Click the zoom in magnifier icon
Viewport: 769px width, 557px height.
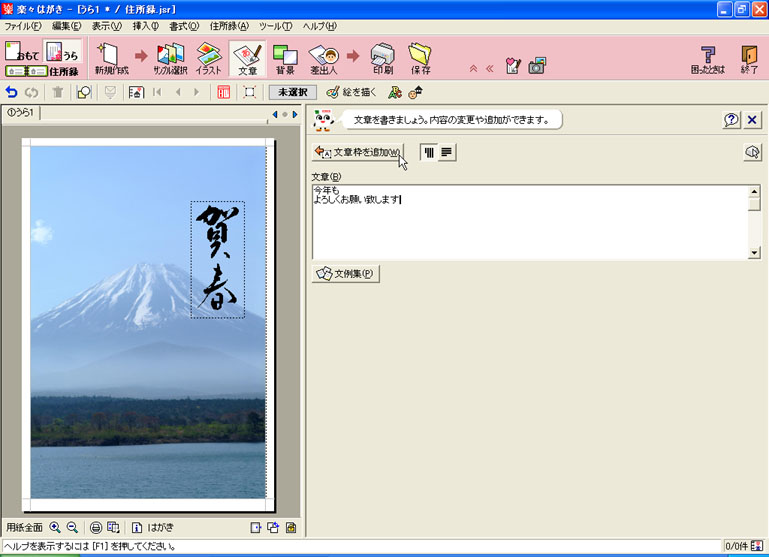pyautogui.click(x=55, y=527)
